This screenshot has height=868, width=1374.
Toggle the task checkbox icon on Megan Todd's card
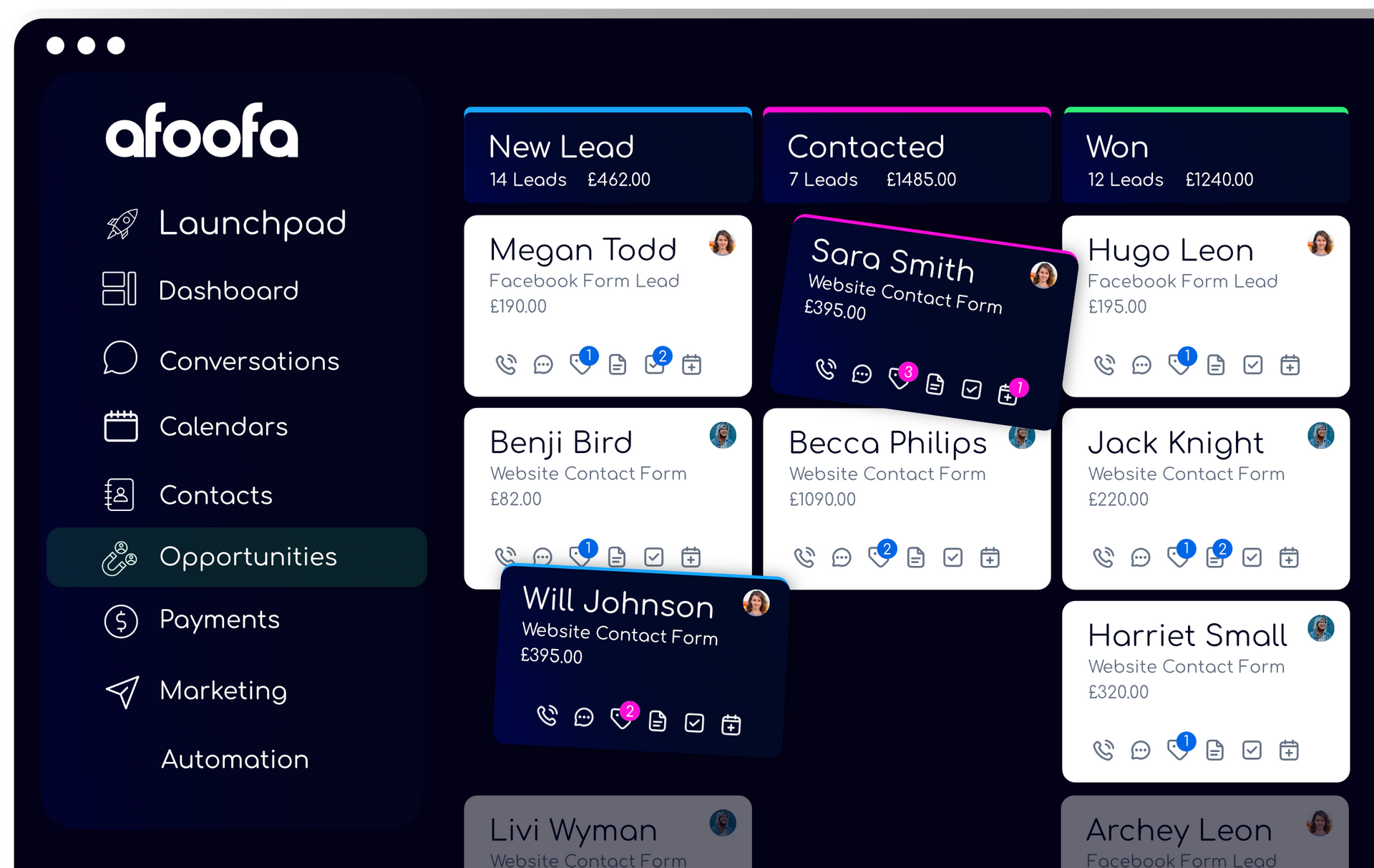tap(654, 365)
